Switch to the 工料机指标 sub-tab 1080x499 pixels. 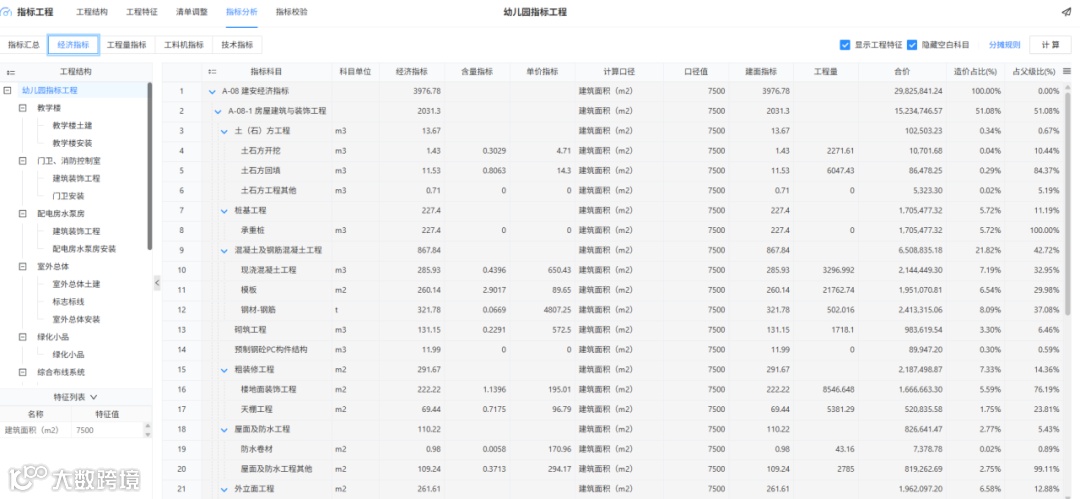[184, 45]
